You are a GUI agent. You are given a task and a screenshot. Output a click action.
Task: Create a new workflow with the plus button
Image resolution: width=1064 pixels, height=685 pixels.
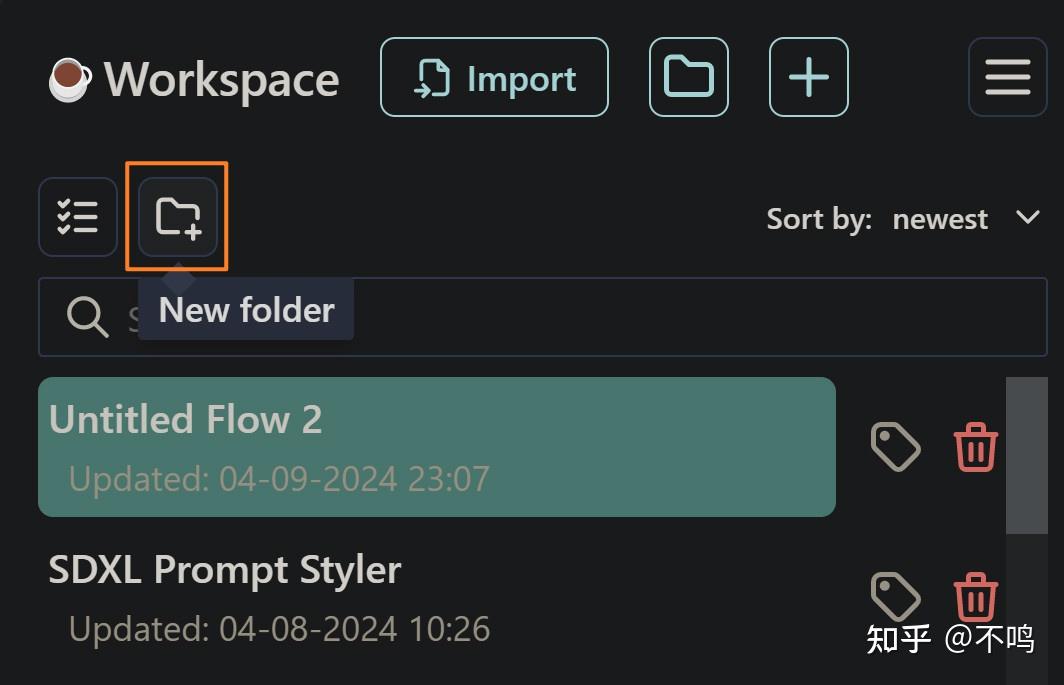click(808, 78)
